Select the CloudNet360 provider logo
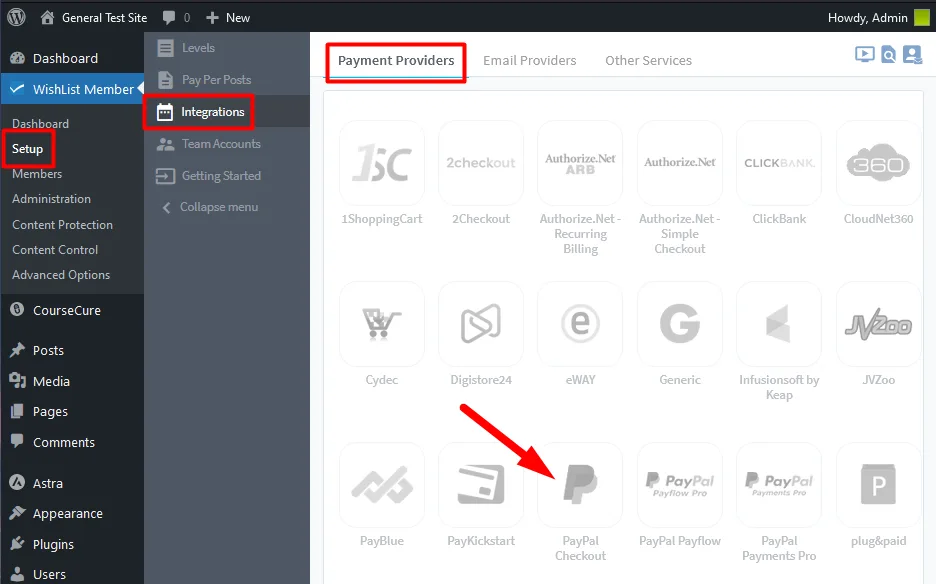This screenshot has height=584, width=936. 878,163
